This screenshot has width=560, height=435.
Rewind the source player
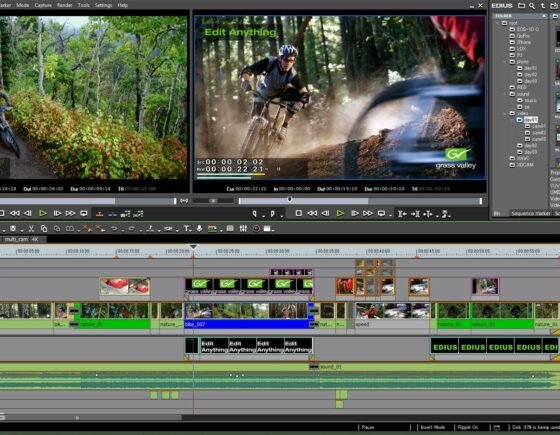[15, 213]
